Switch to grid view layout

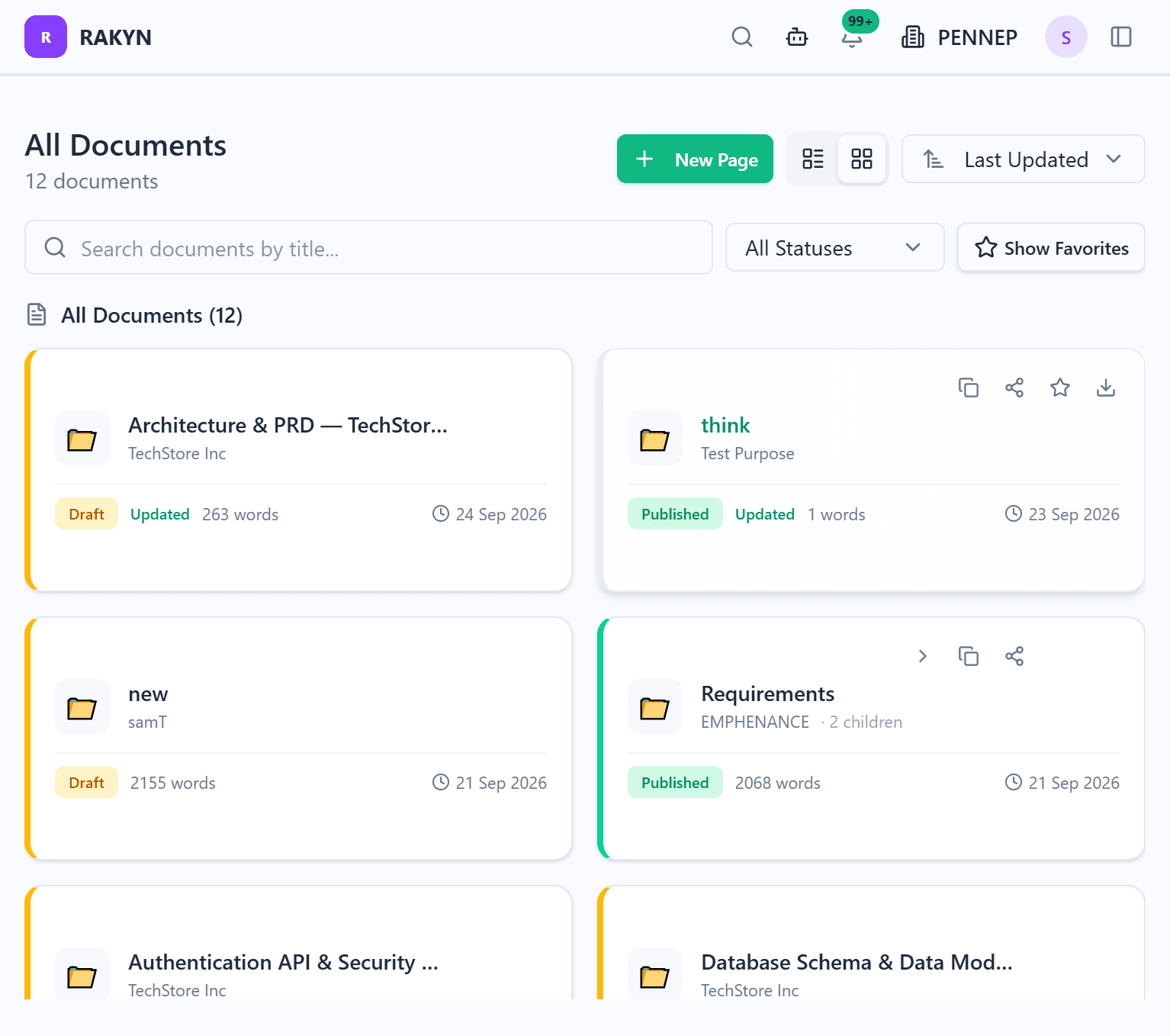point(862,159)
